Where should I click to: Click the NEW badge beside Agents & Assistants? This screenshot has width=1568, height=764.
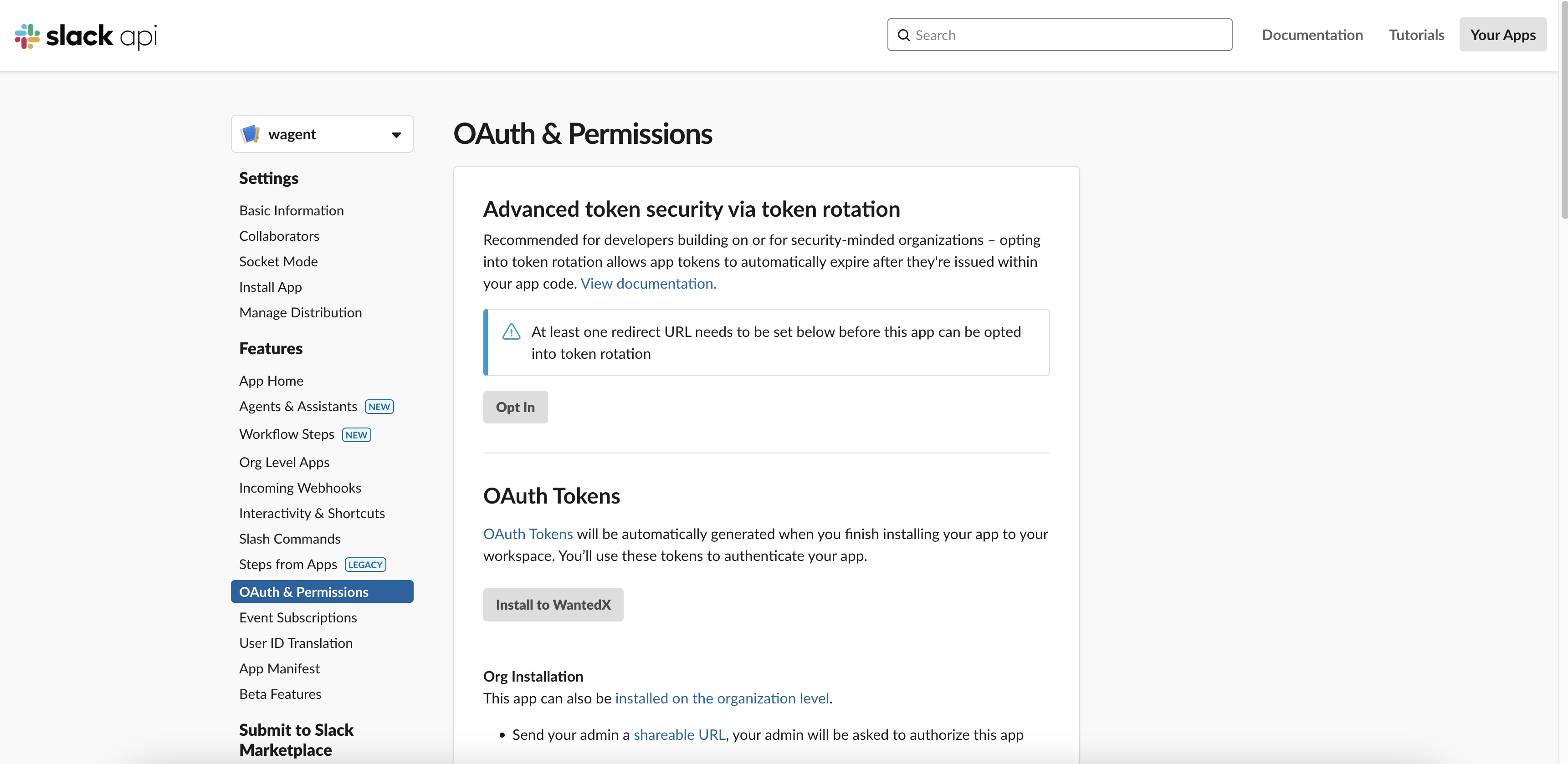pos(379,407)
